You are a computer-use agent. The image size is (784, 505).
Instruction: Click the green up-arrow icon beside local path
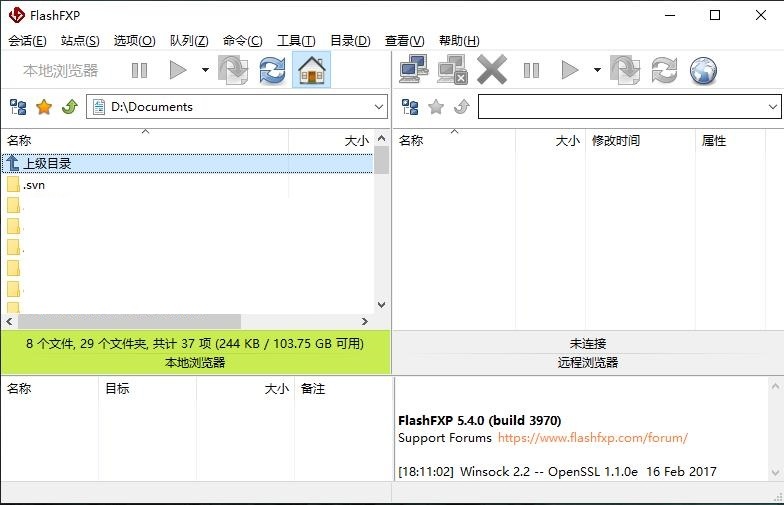tap(69, 107)
